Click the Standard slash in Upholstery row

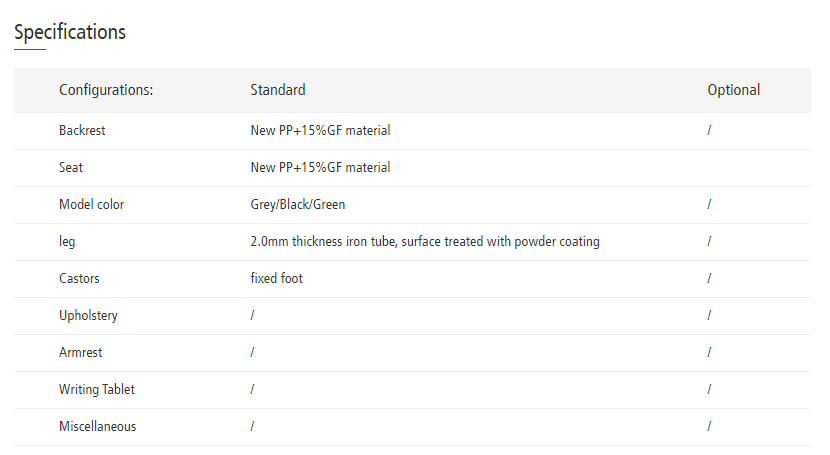252,316
